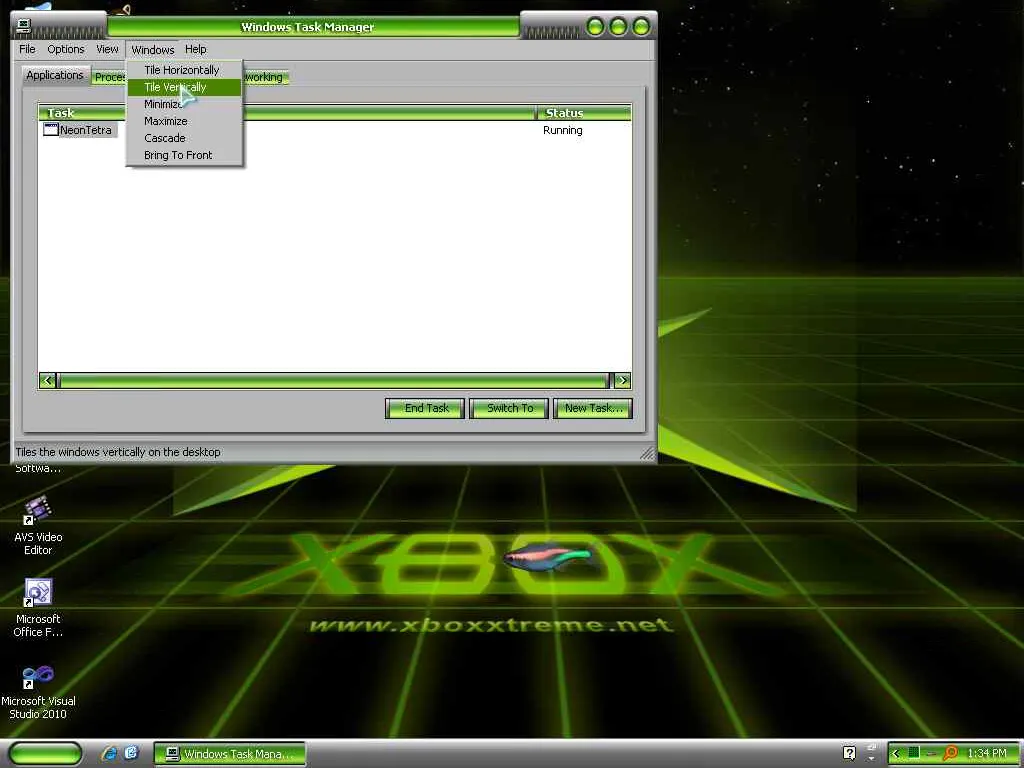Screen dimensions: 1024x768
Task: Click the right arrow of horizontal scrollbar
Action: coord(622,380)
